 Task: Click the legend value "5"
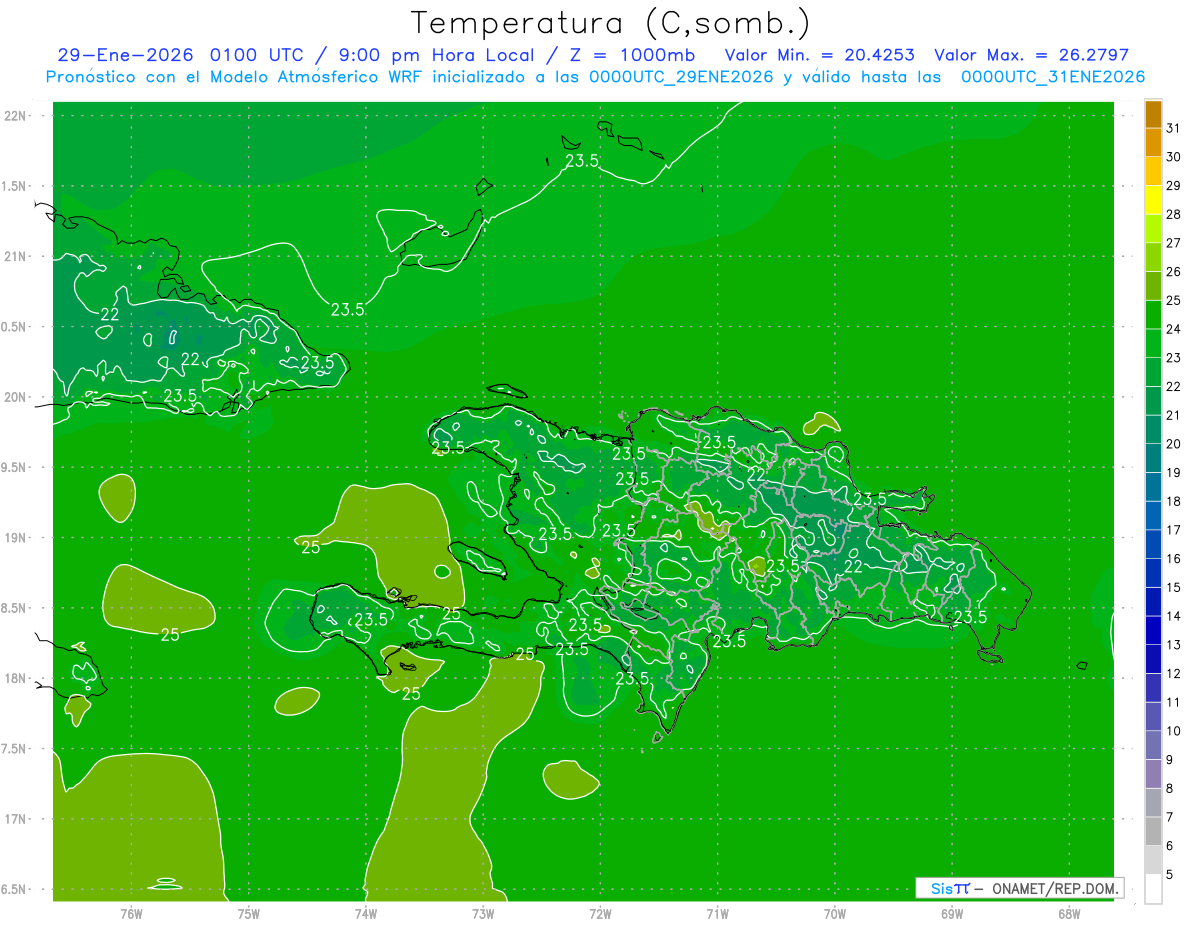(x=1171, y=874)
